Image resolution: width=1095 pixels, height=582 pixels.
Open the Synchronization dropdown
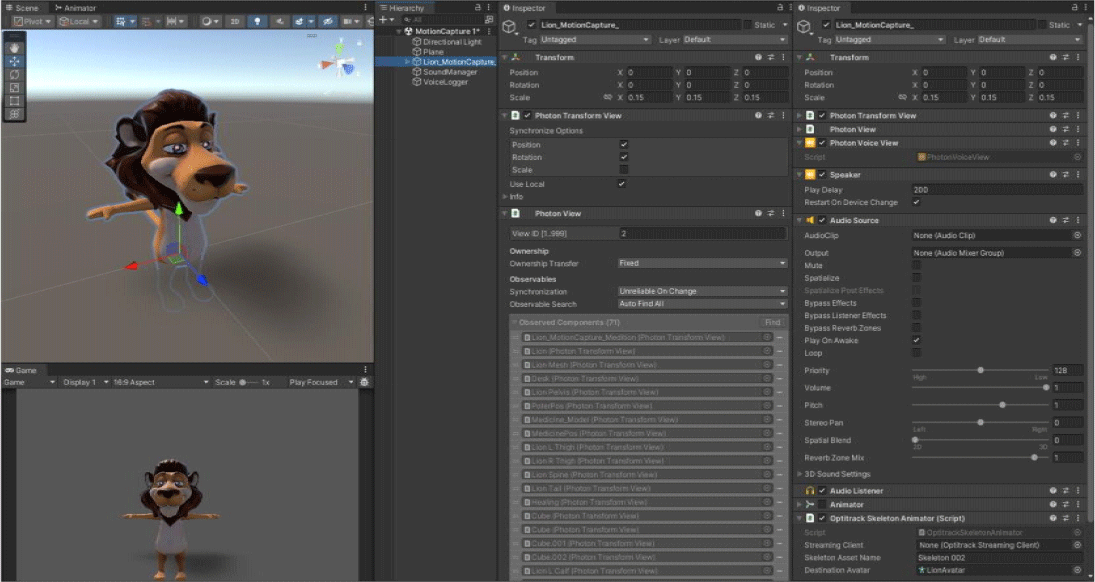(702, 291)
